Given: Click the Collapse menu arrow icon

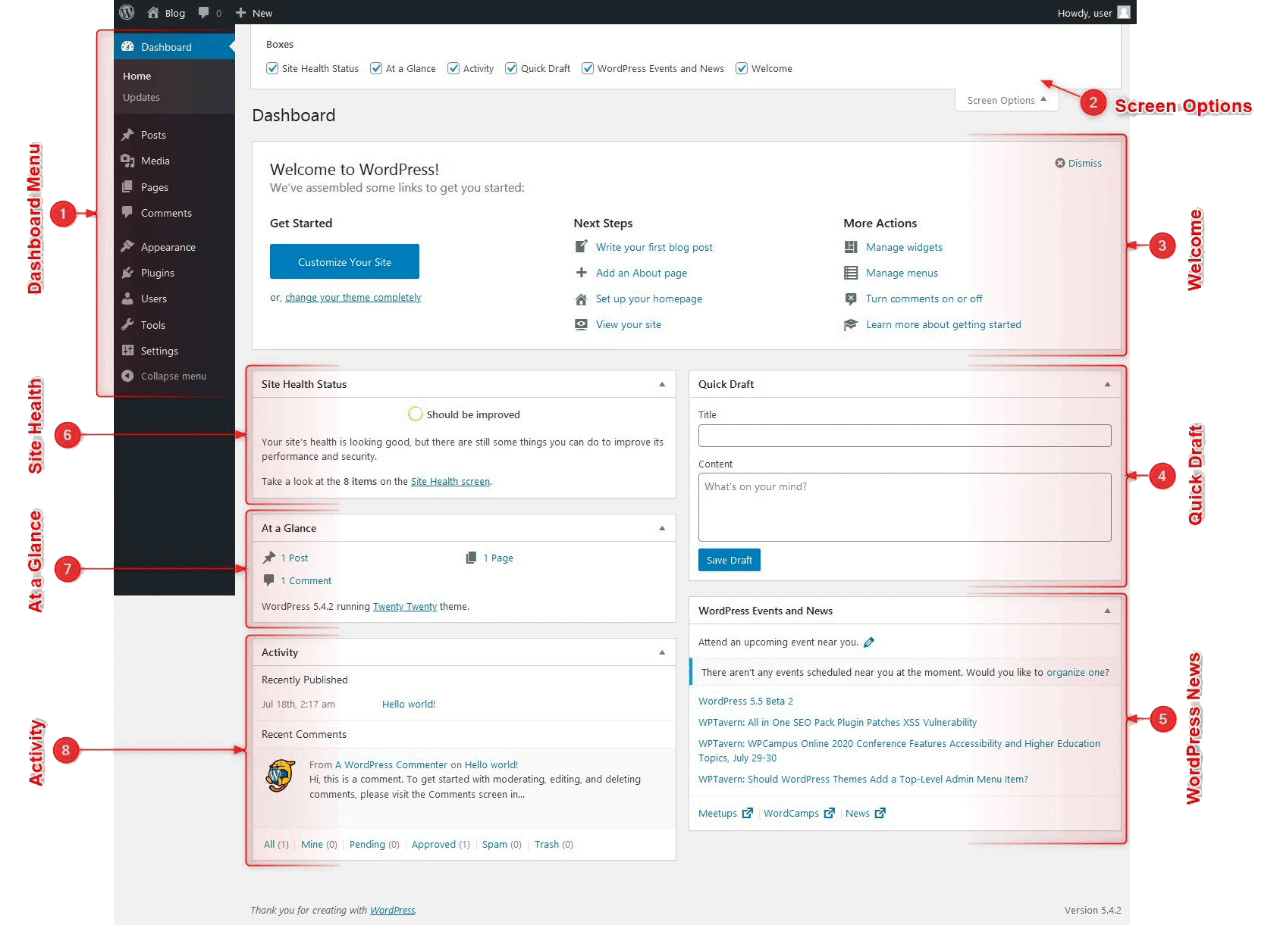Looking at the screenshot, I should point(127,377).
